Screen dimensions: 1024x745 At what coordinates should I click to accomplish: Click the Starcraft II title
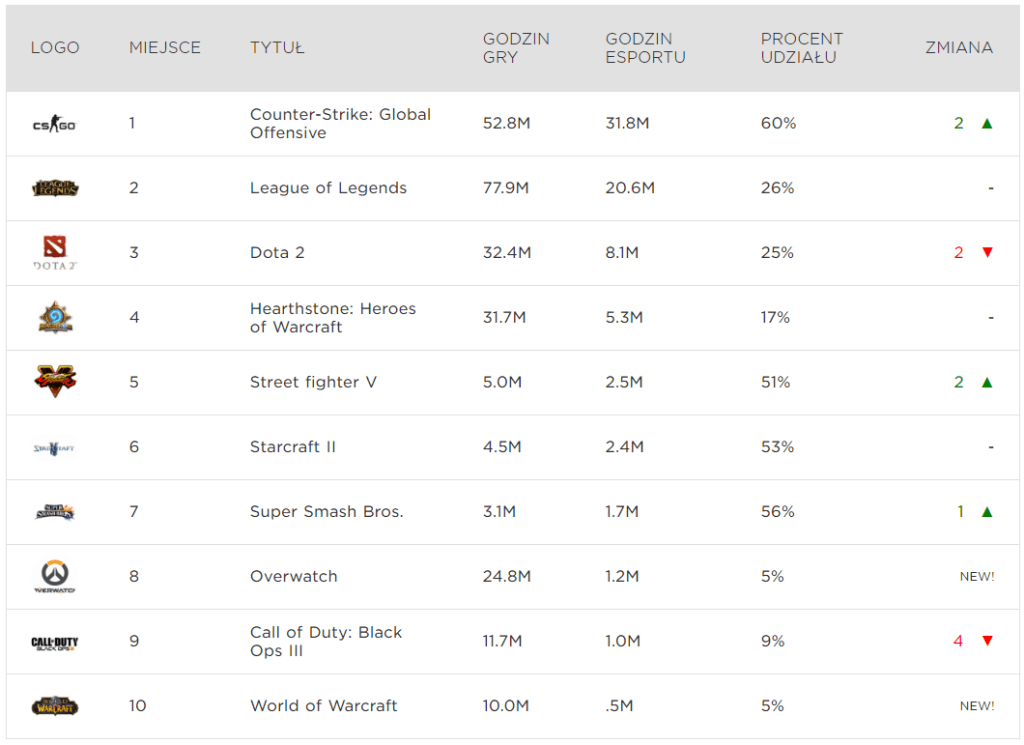(x=293, y=447)
